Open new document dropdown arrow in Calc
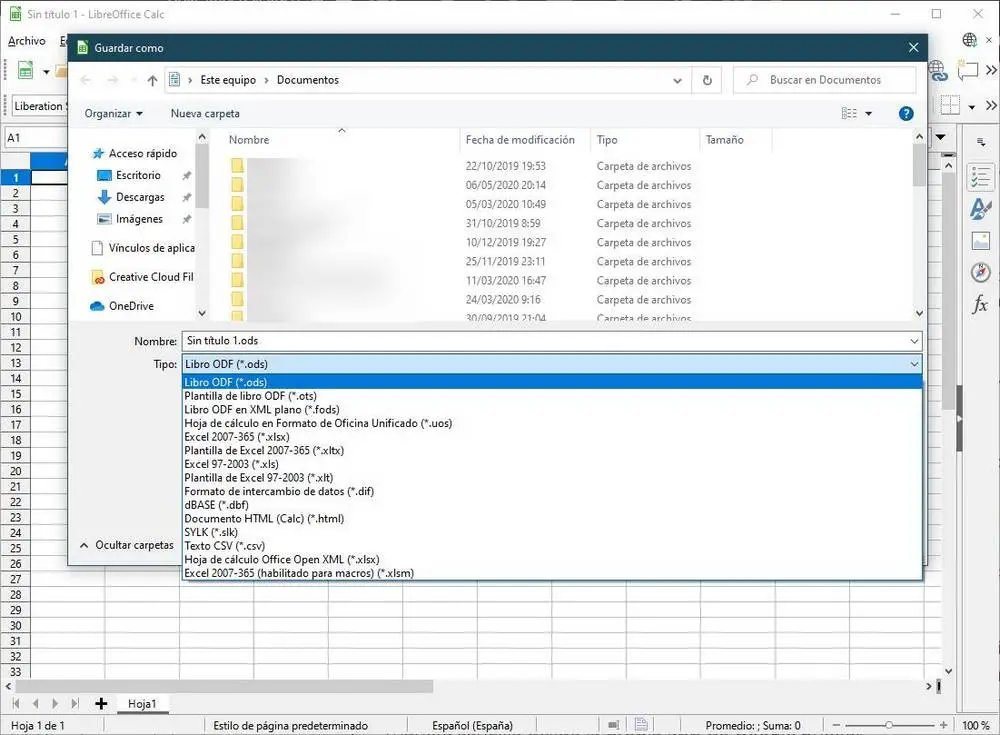This screenshot has width=1000, height=735. tap(46, 71)
